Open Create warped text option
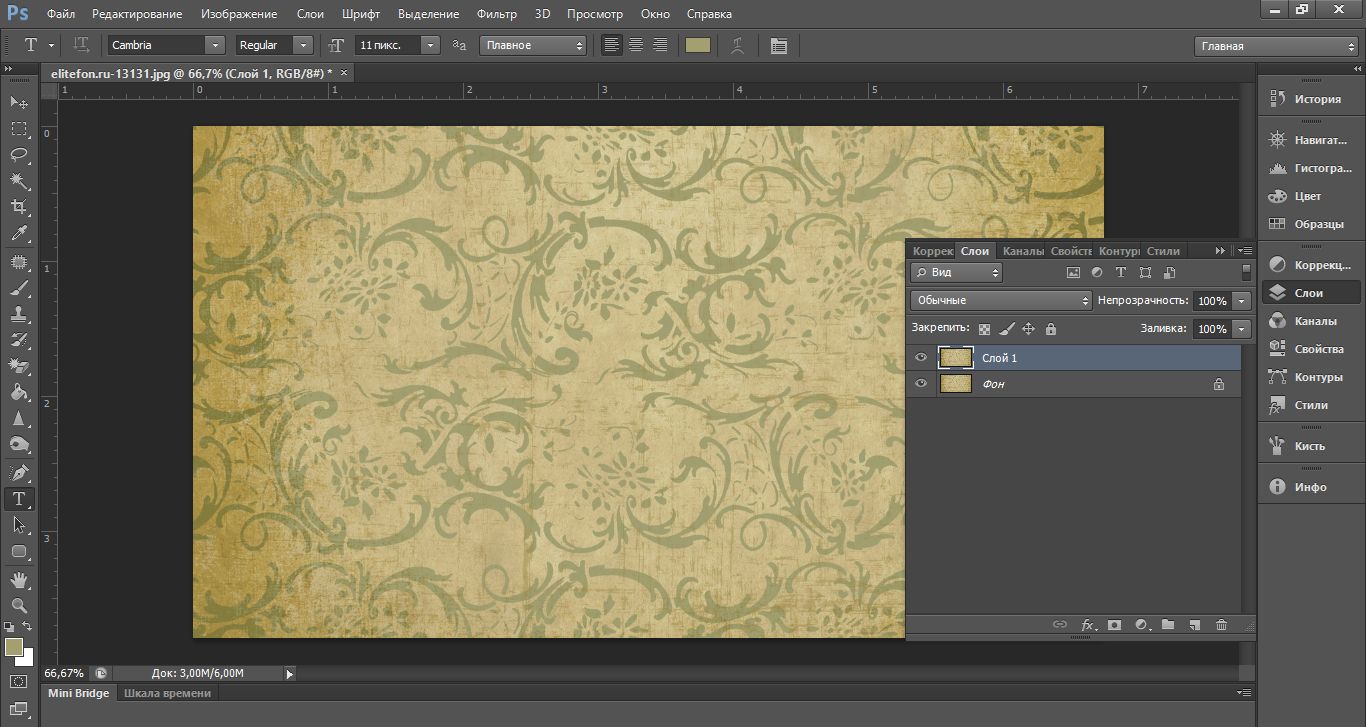 737,45
